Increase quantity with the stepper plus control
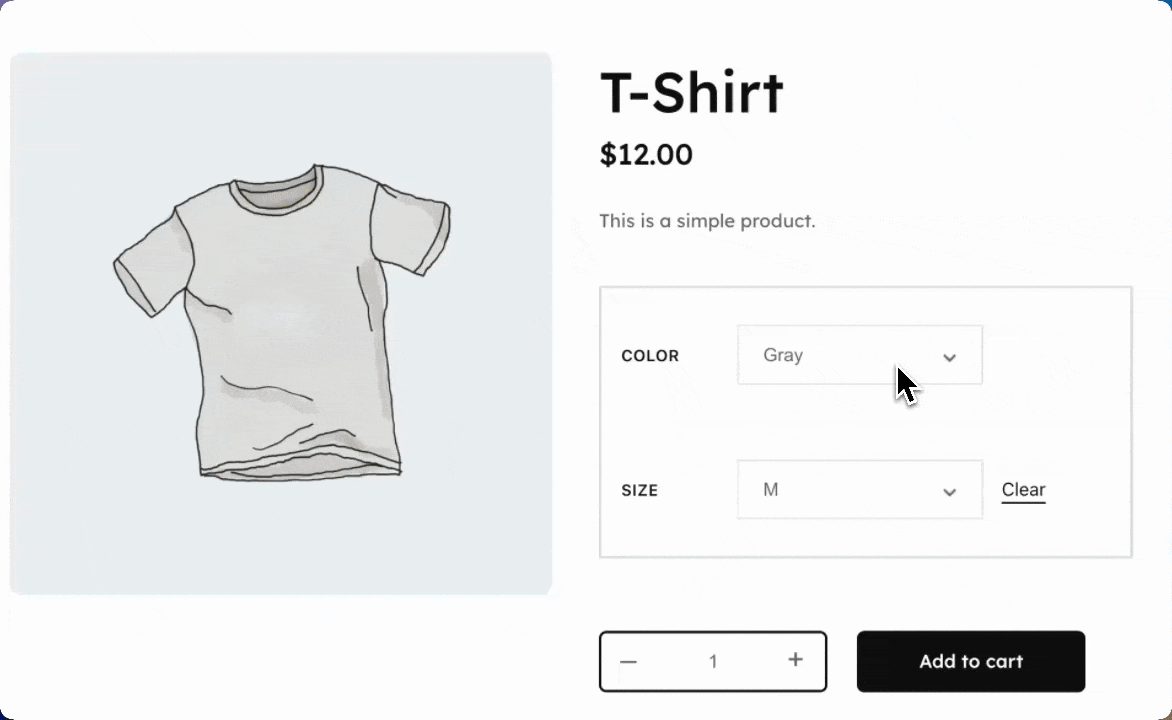Image resolution: width=1172 pixels, height=720 pixels. (x=795, y=660)
